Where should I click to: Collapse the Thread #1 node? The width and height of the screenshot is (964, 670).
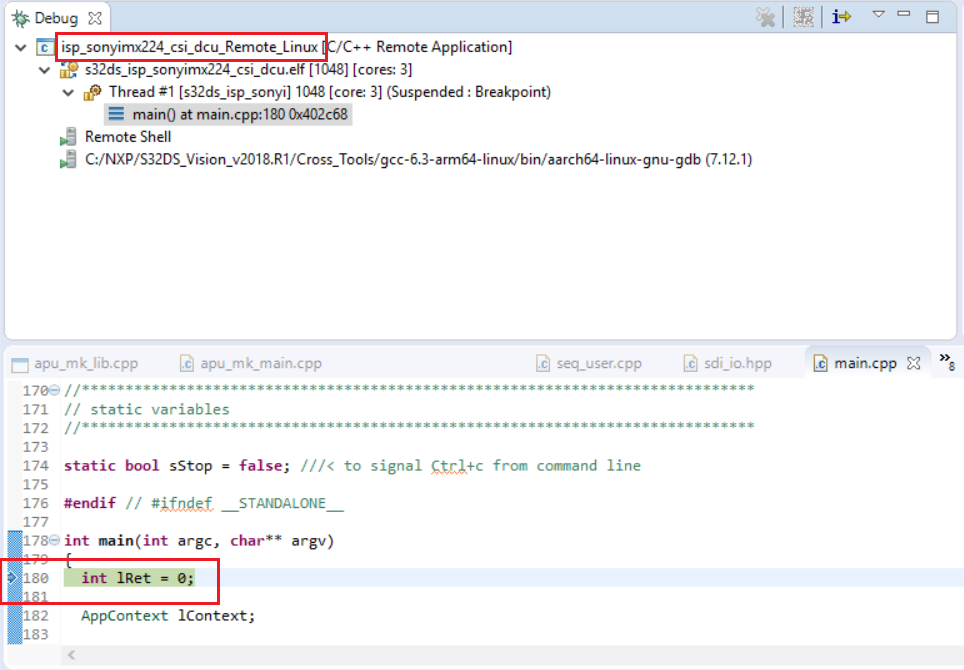click(x=68, y=93)
